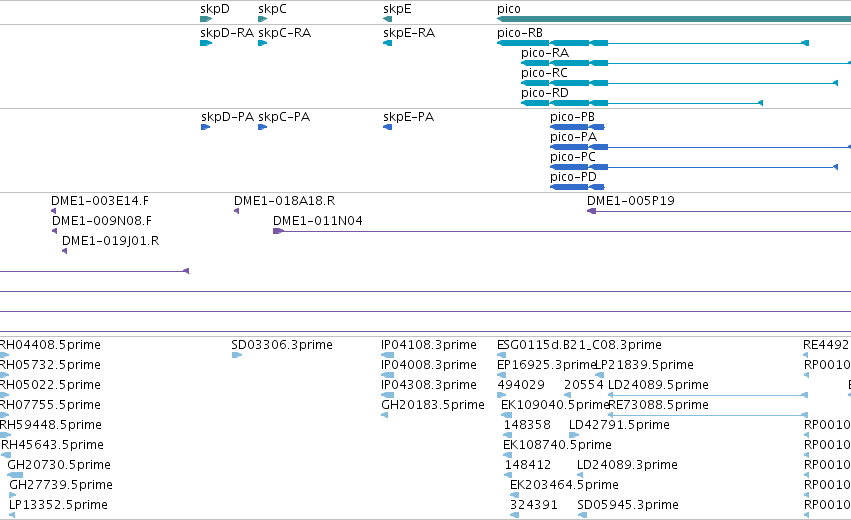The width and height of the screenshot is (851, 520).
Task: Click the 494029 feature label
Action: (x=521, y=385)
